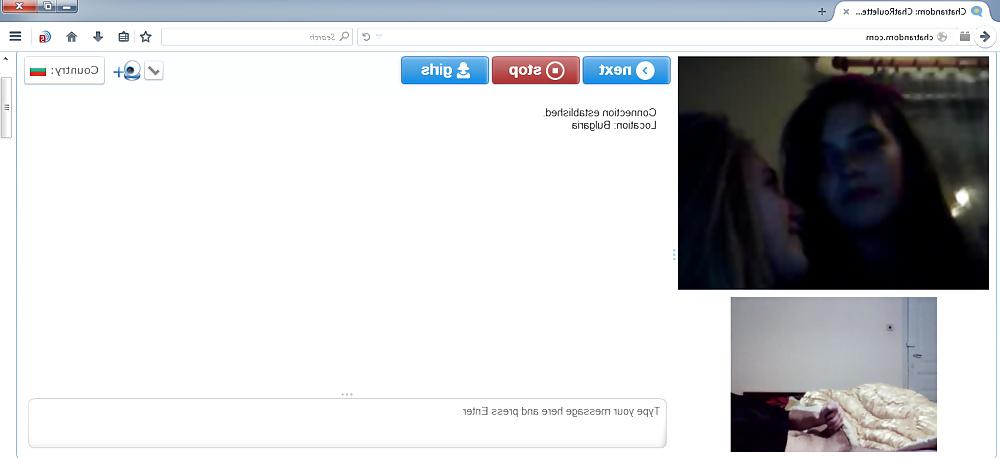Image resolution: width=1000 pixels, height=458 pixels.
Task: Open the Firefox hamburger menu
Action: (15, 36)
